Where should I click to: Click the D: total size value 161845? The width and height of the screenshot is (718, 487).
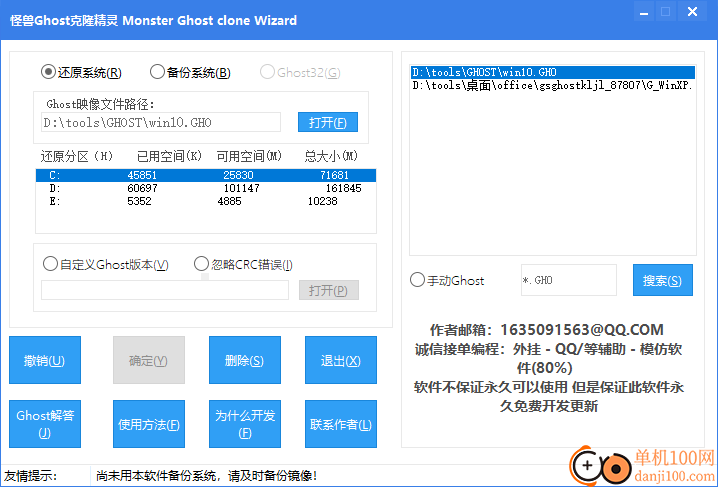[343, 188]
